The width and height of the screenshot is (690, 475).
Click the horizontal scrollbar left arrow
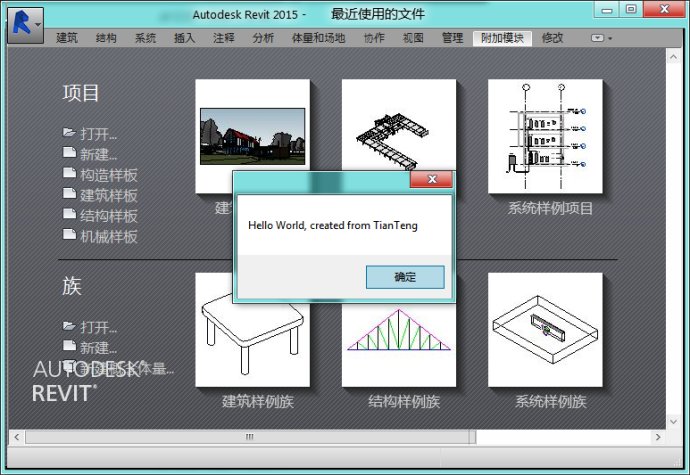(16, 437)
